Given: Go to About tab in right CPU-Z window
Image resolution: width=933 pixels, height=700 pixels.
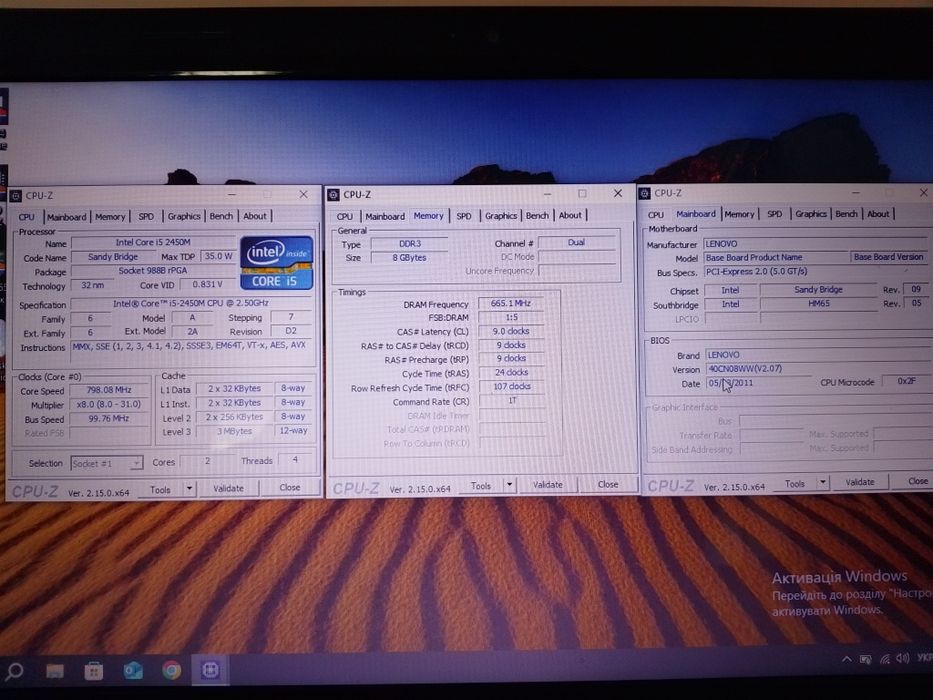Looking at the screenshot, I should click(x=878, y=214).
